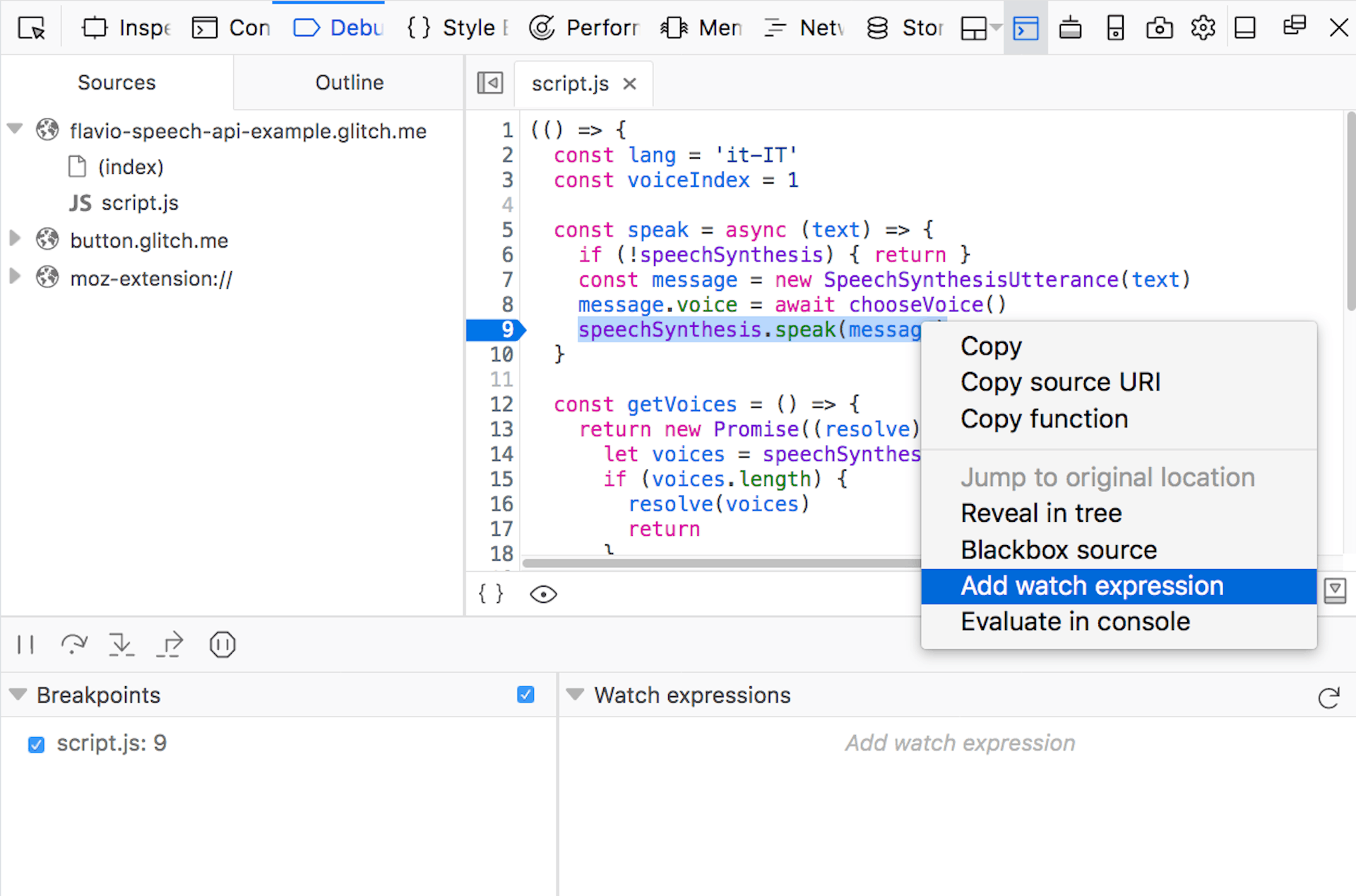Click the Responsive Design Mode icon
Image resolution: width=1356 pixels, height=896 pixels.
click(1115, 28)
